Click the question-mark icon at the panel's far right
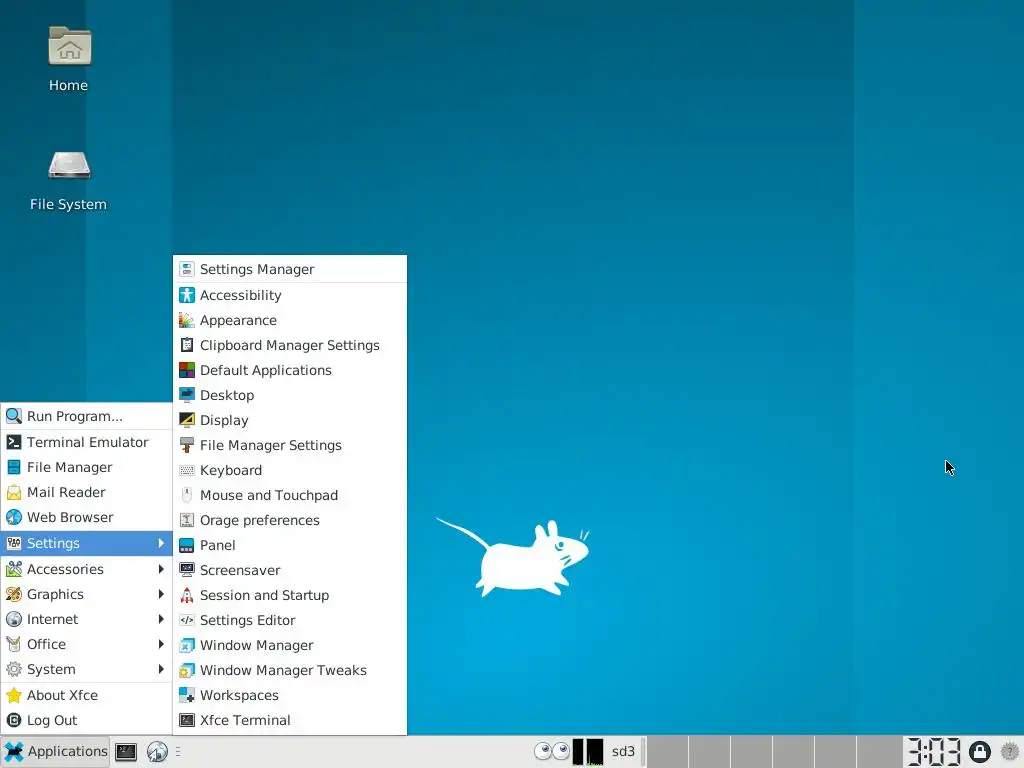 (x=1010, y=752)
